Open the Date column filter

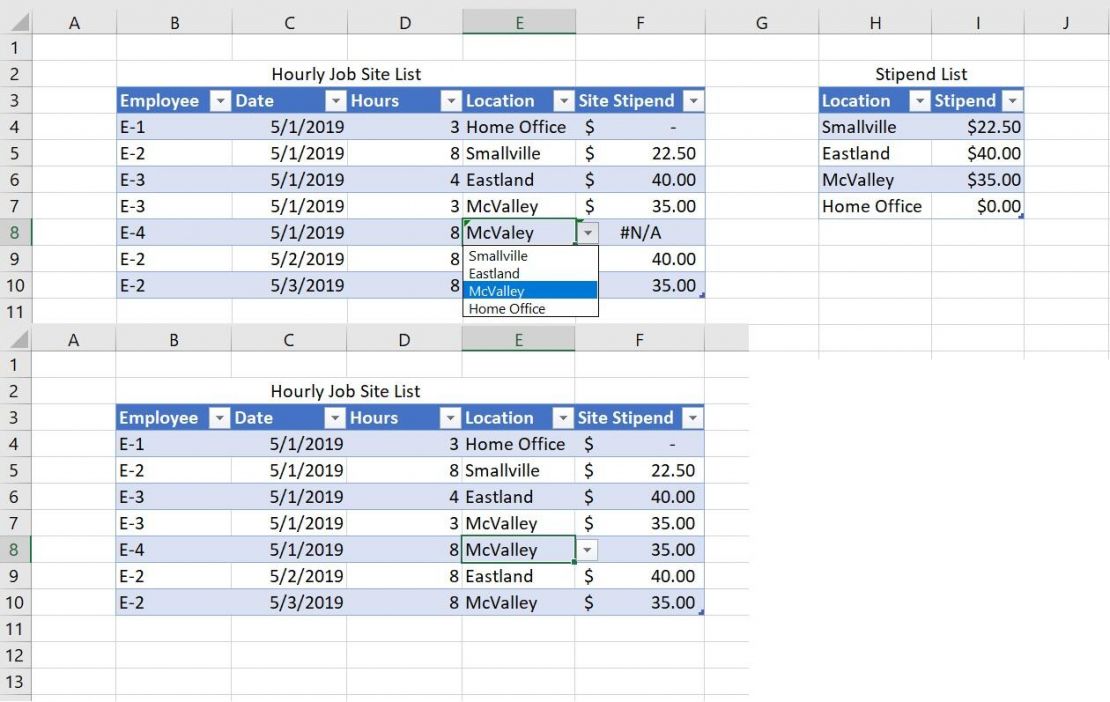[x=336, y=100]
